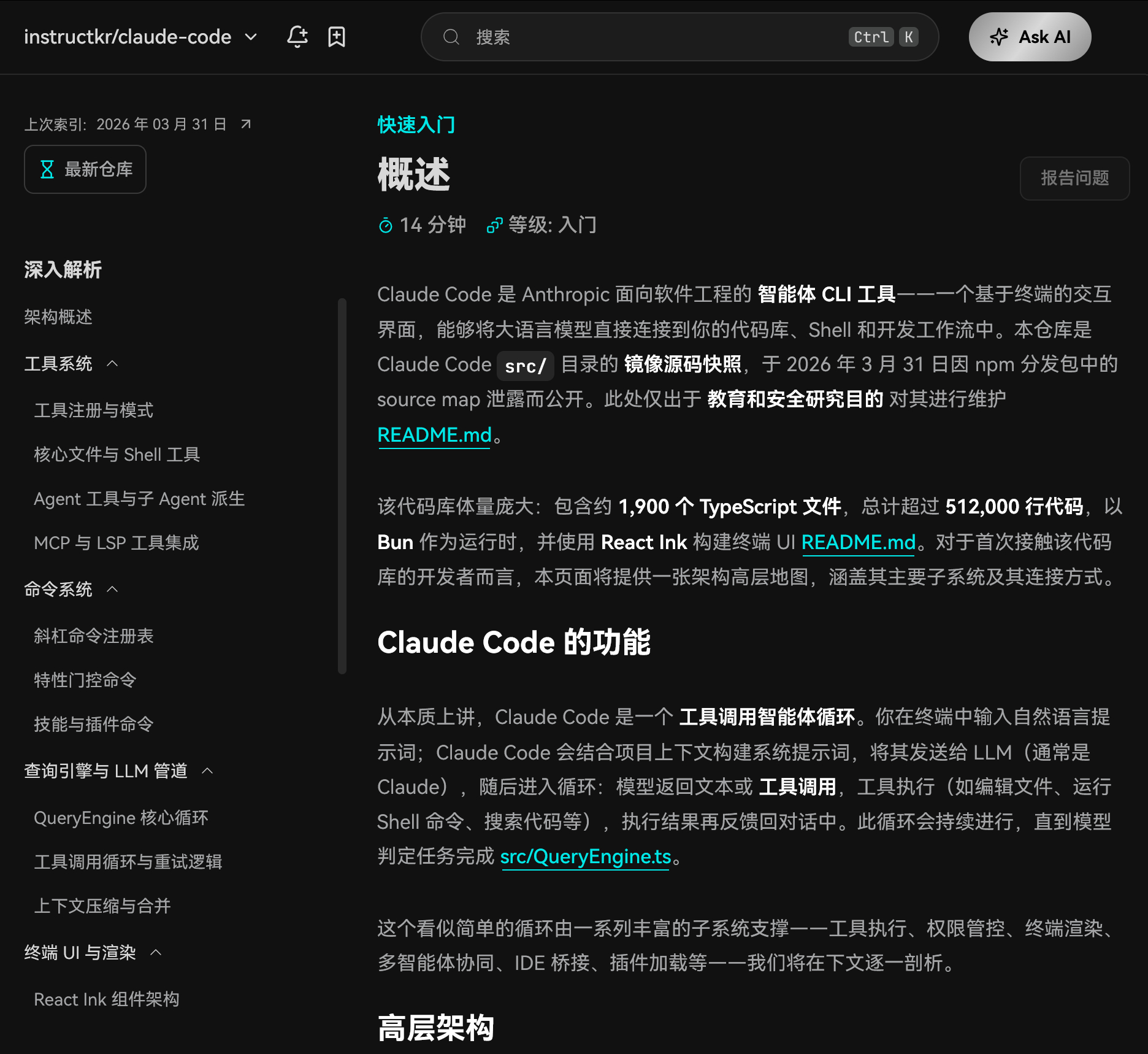Click the hourglass icon on 最新仓库 button

(48, 170)
